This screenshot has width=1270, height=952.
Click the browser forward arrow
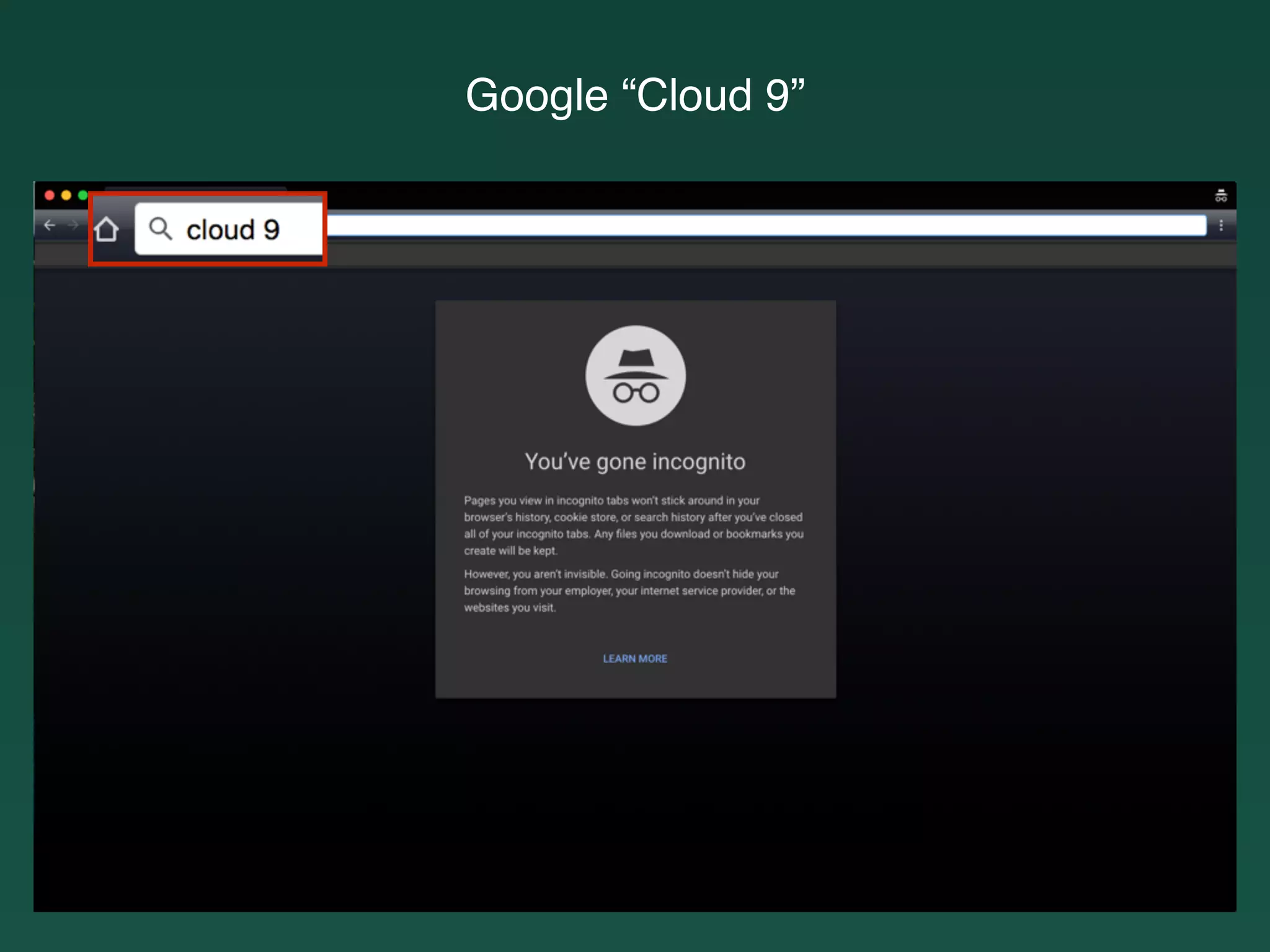[73, 226]
